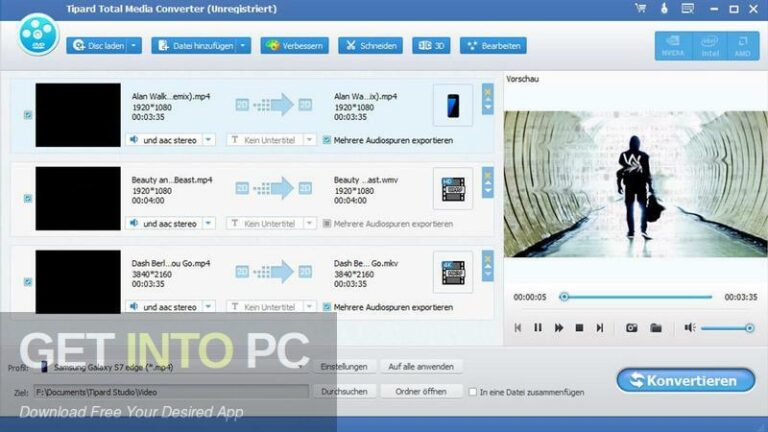Stop the preview playback
This screenshot has height=432, width=768.
[579, 328]
